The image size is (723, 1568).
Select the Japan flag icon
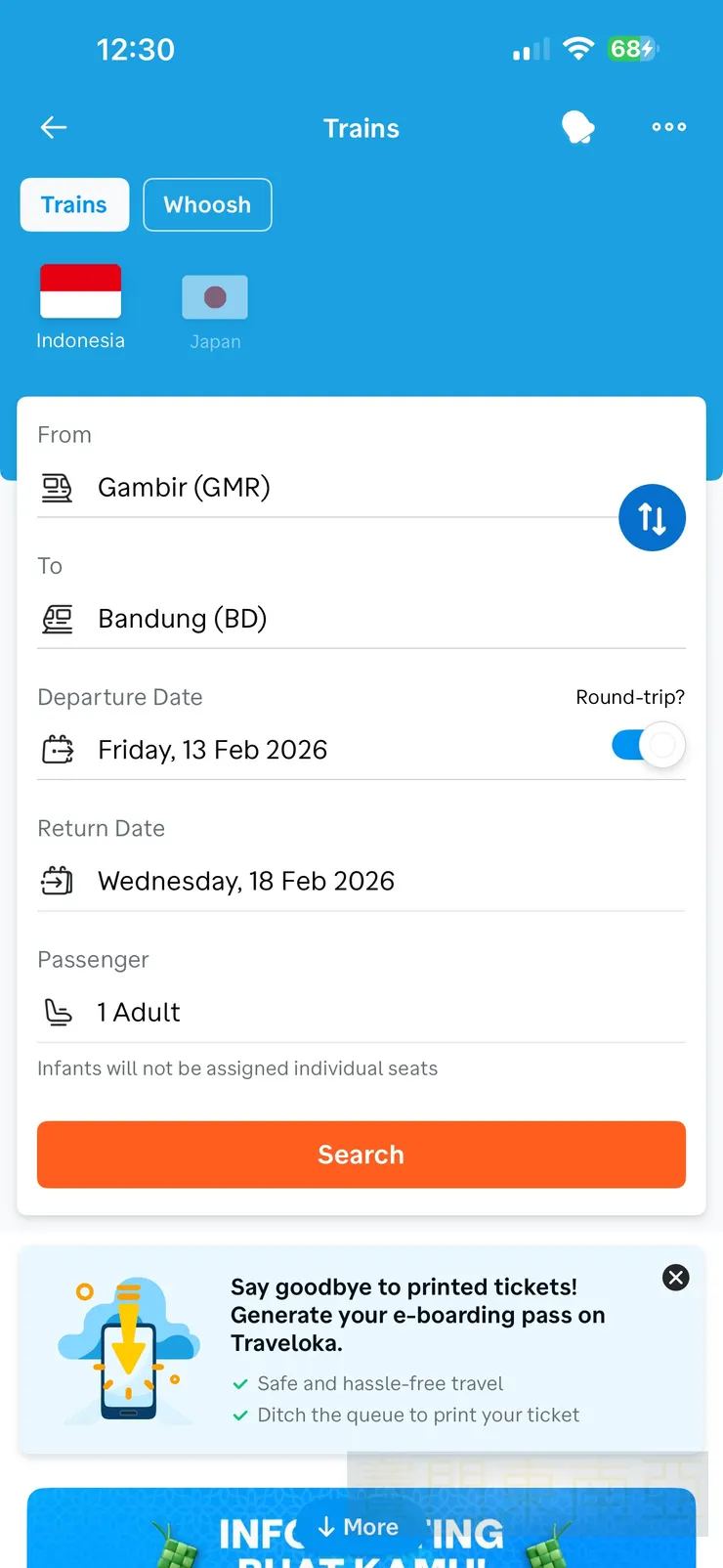tap(215, 297)
